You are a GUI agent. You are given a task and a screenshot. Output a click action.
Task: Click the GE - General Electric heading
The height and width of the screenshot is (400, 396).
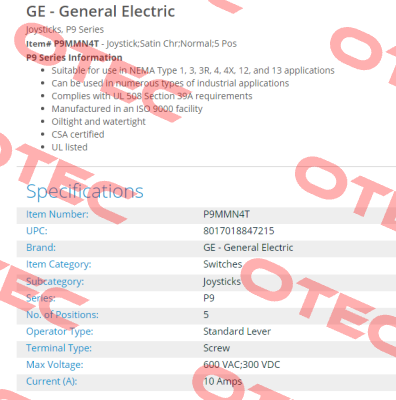tap(100, 11)
